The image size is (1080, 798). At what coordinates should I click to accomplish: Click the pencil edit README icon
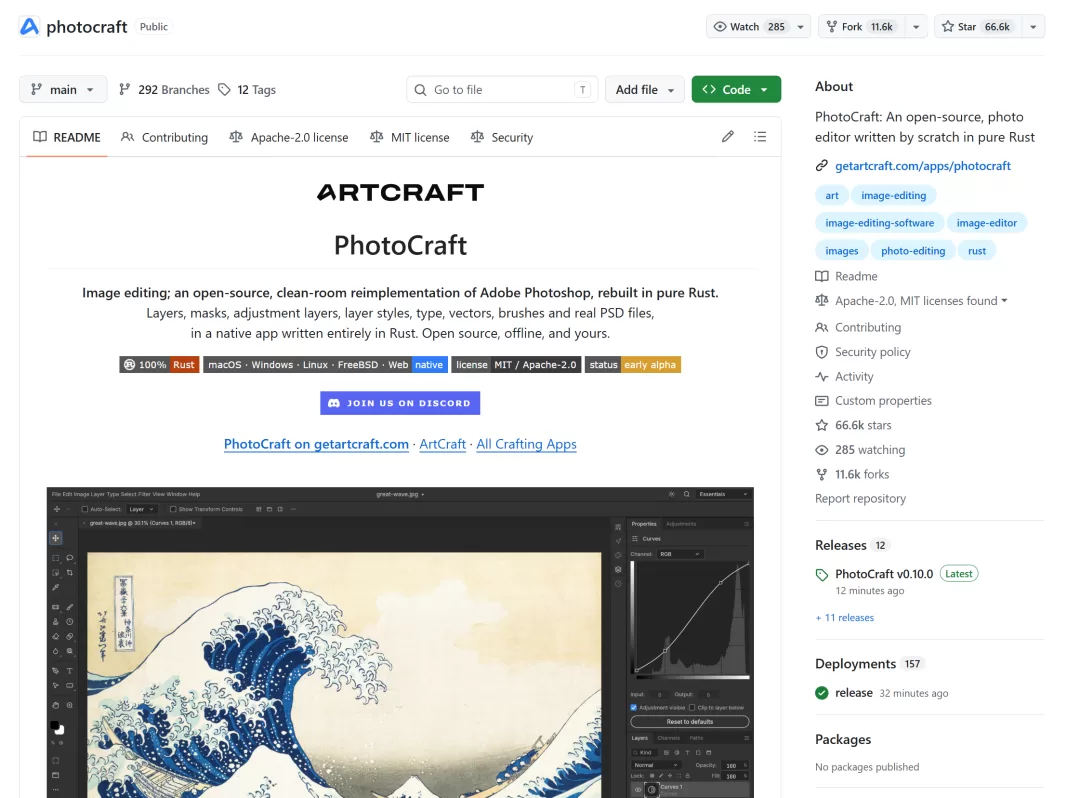tap(727, 137)
